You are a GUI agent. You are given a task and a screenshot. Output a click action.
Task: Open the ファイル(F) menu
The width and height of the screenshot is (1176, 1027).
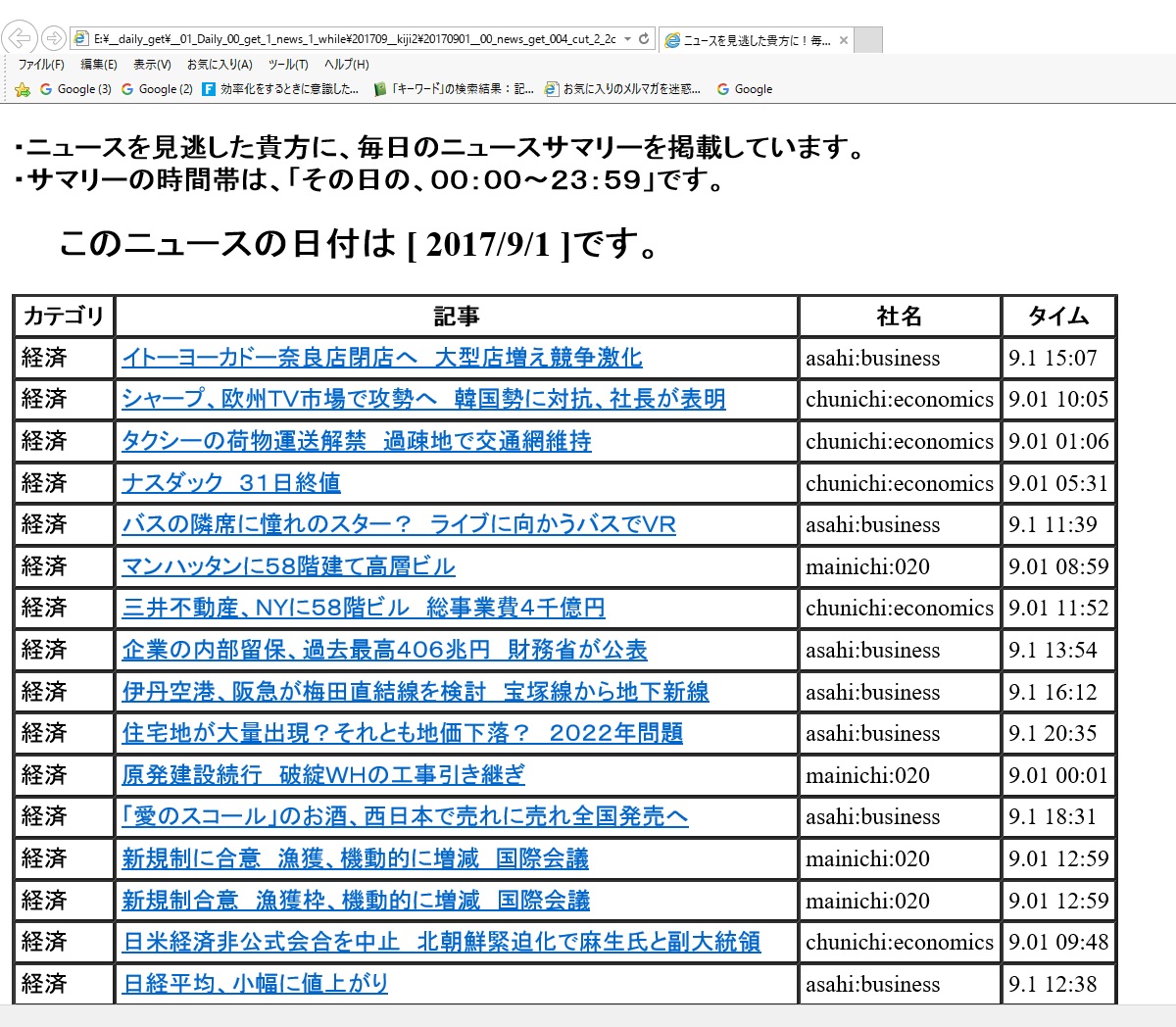41,65
